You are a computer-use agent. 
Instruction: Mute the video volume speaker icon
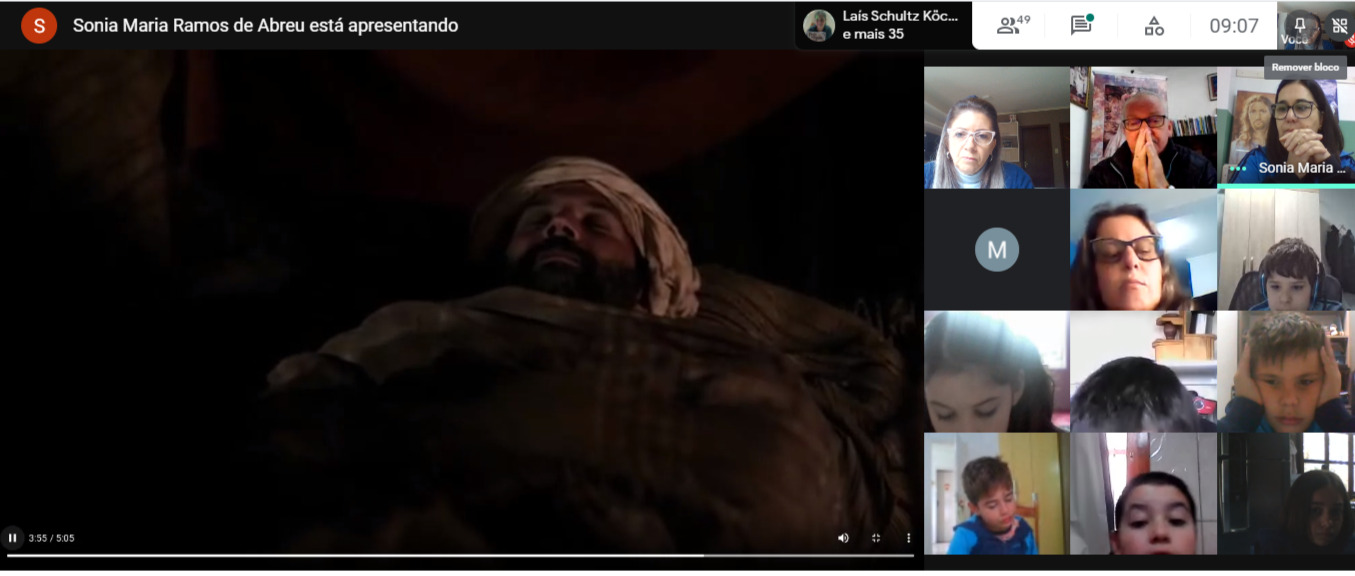coord(843,538)
